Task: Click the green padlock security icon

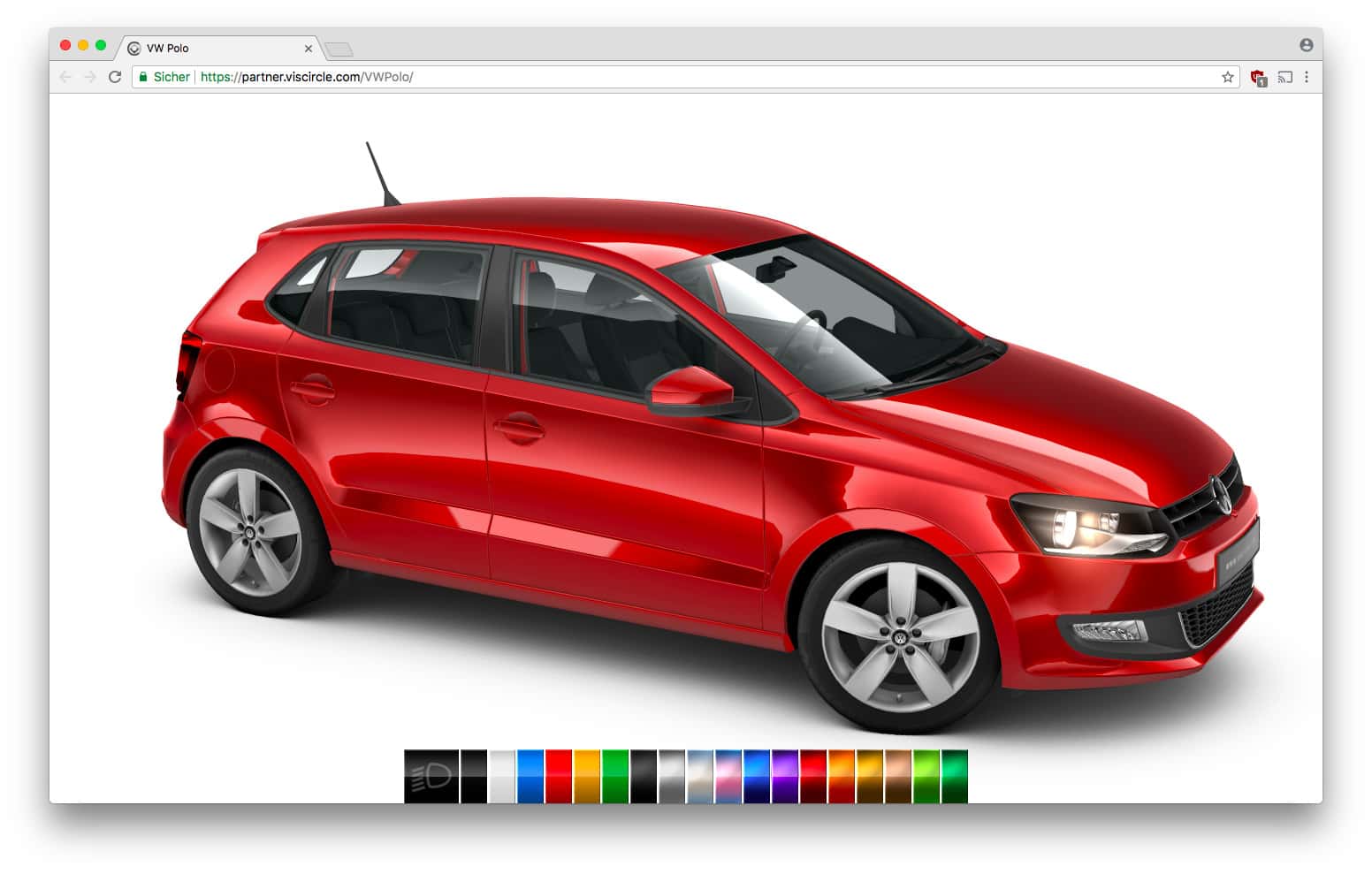Action: click(142, 77)
